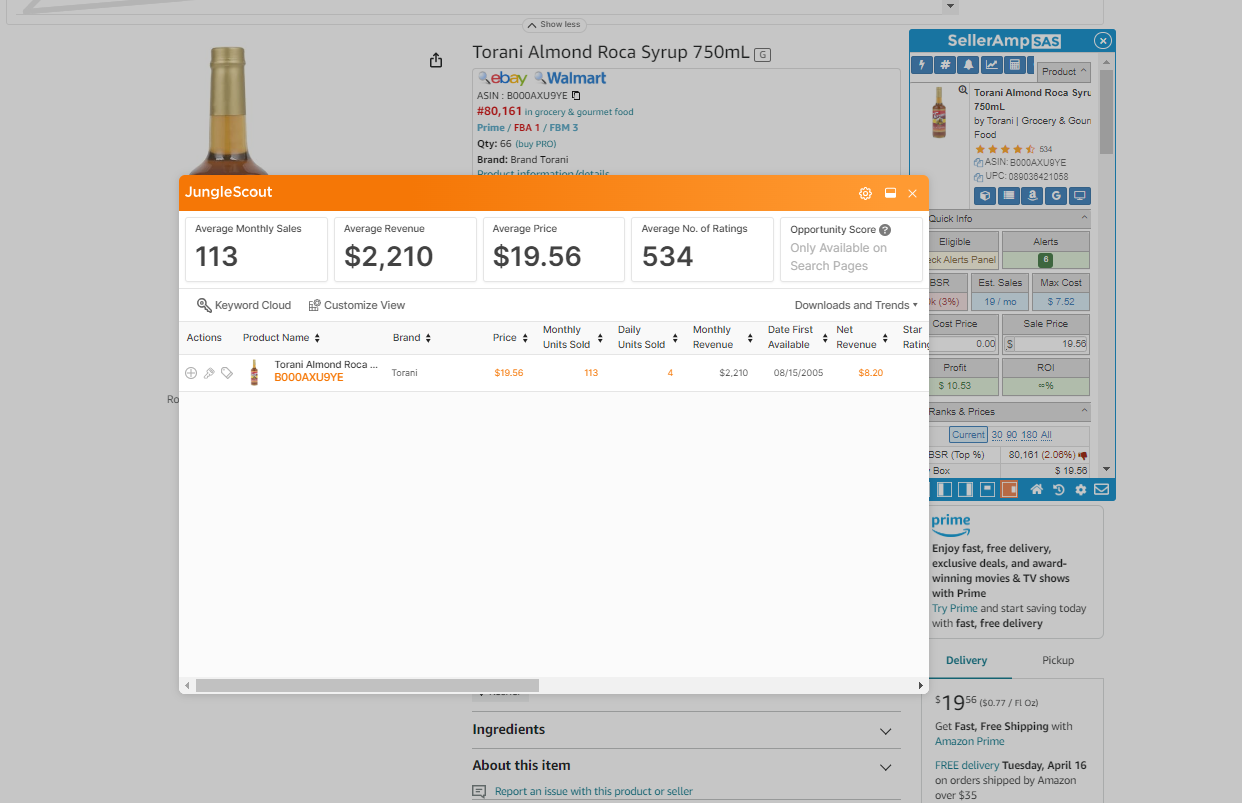Open JungleScout settings gear

(x=865, y=193)
